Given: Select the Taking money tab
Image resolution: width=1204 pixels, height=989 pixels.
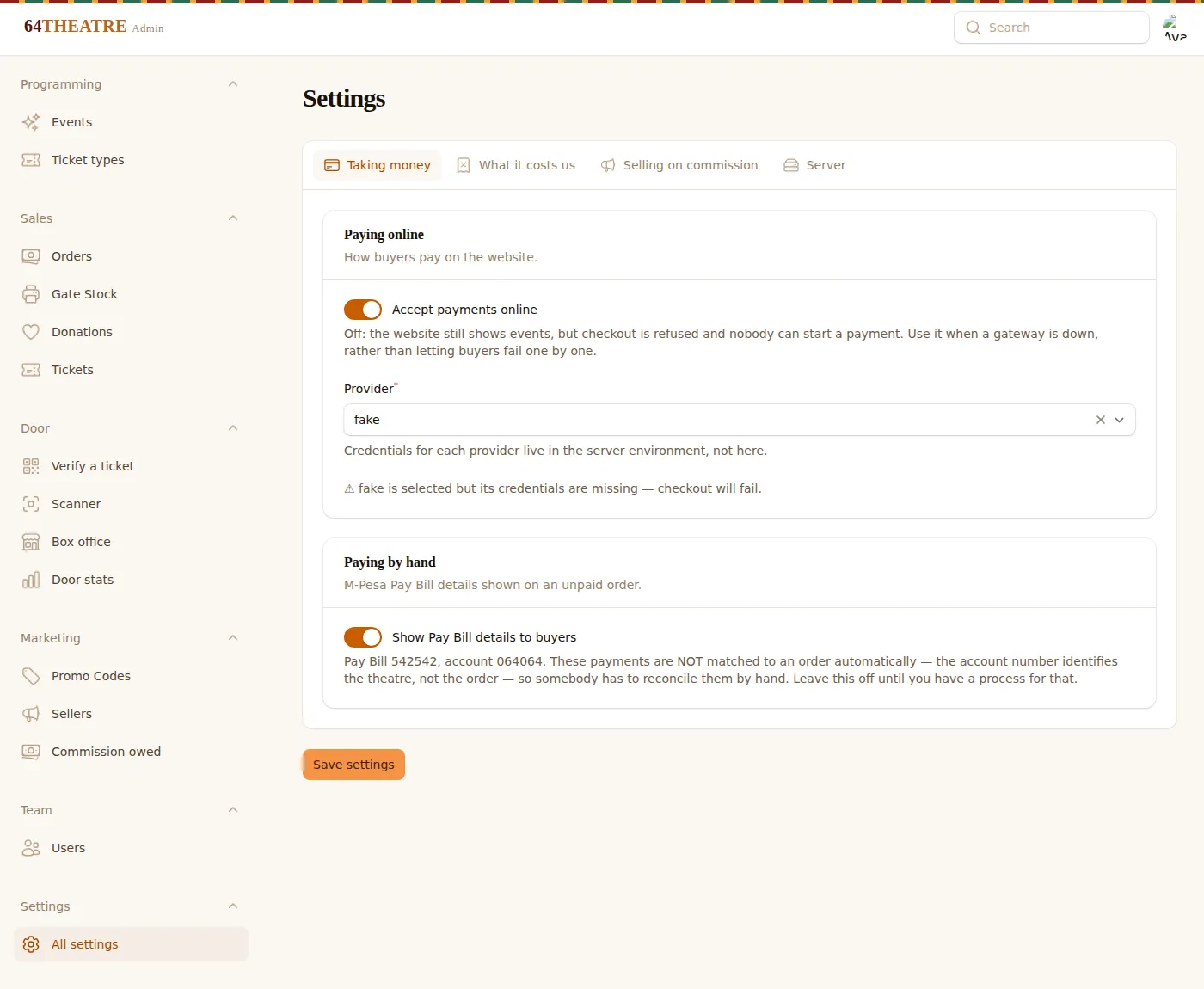Looking at the screenshot, I should pos(378,165).
